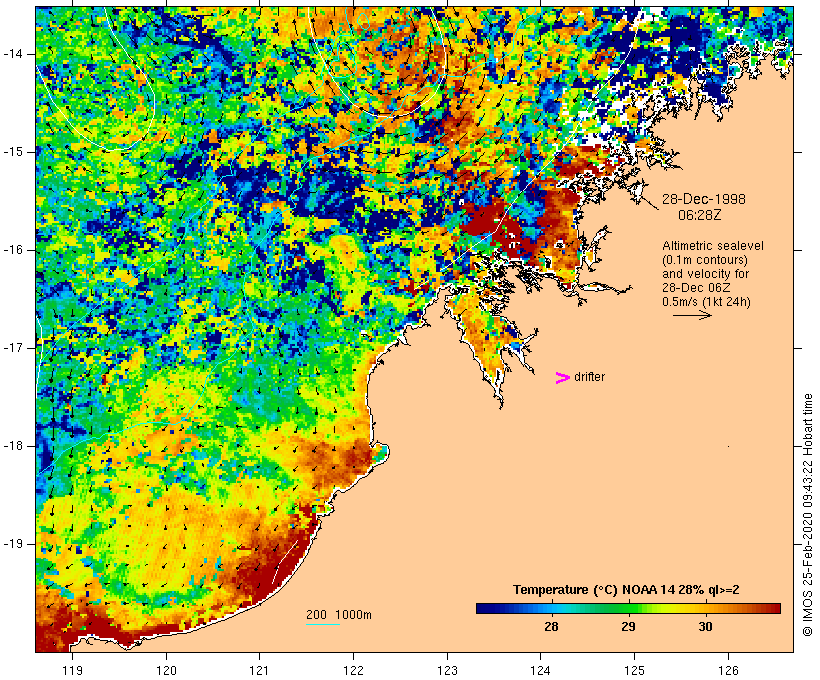The height and width of the screenshot is (680, 820).
Task: Click the magenta drifter marker symbol
Action: [x=563, y=378]
